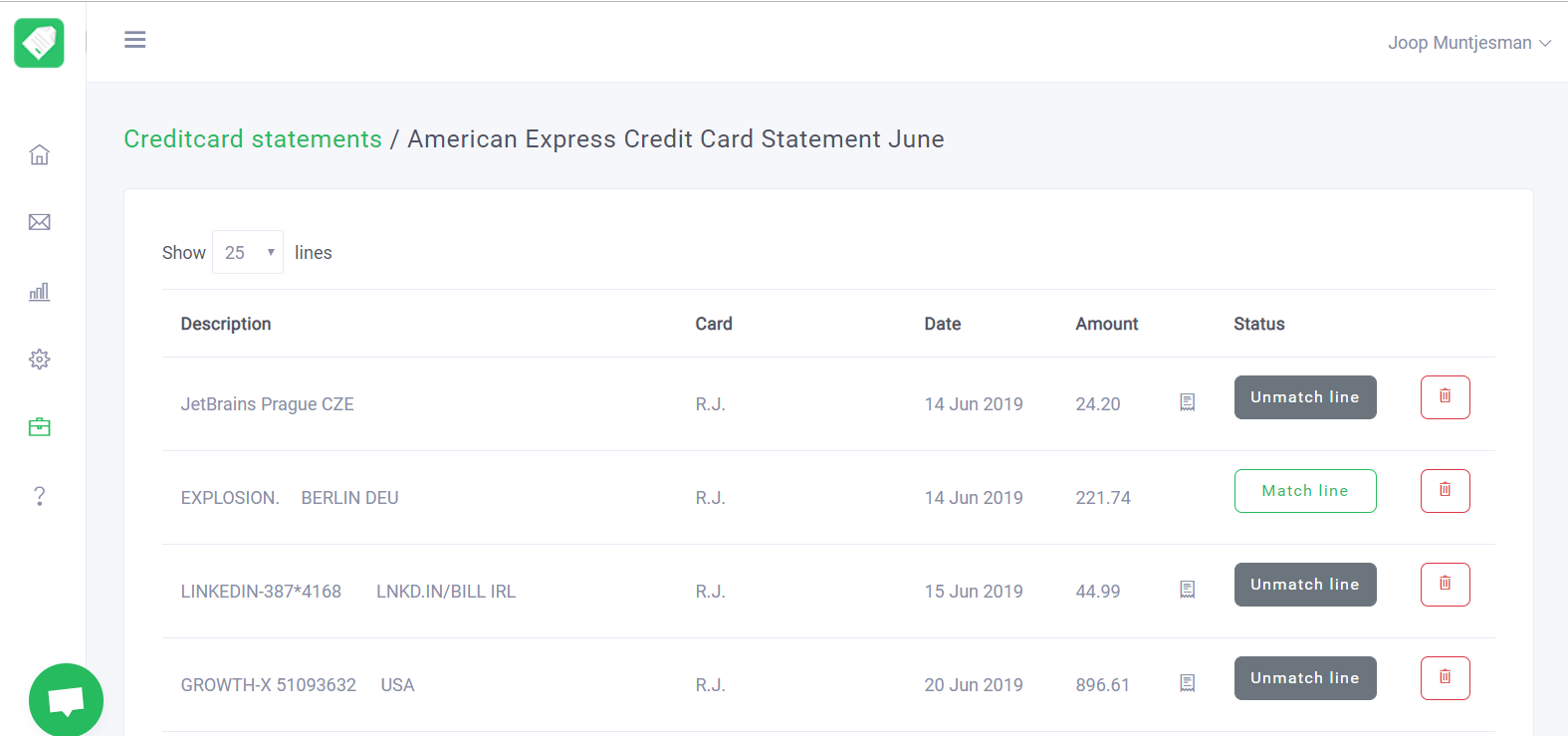Delete the GROWTH-X 51093632 line
1568x736 pixels.
(1445, 678)
